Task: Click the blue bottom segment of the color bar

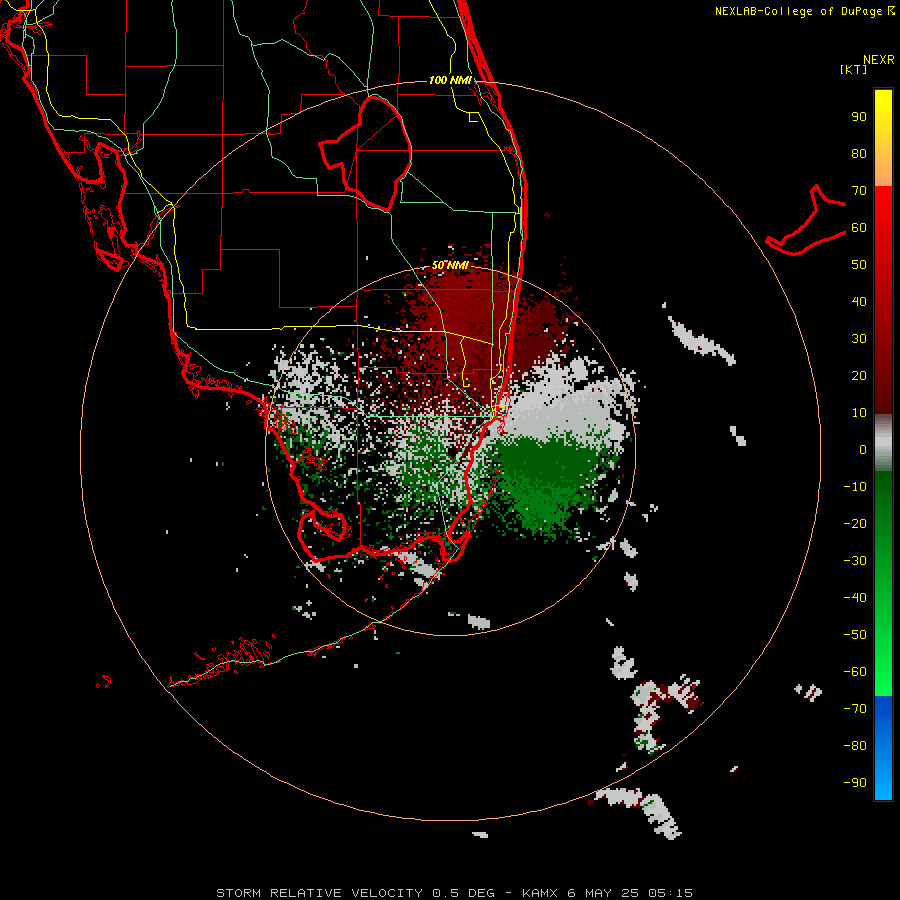Action: (883, 748)
